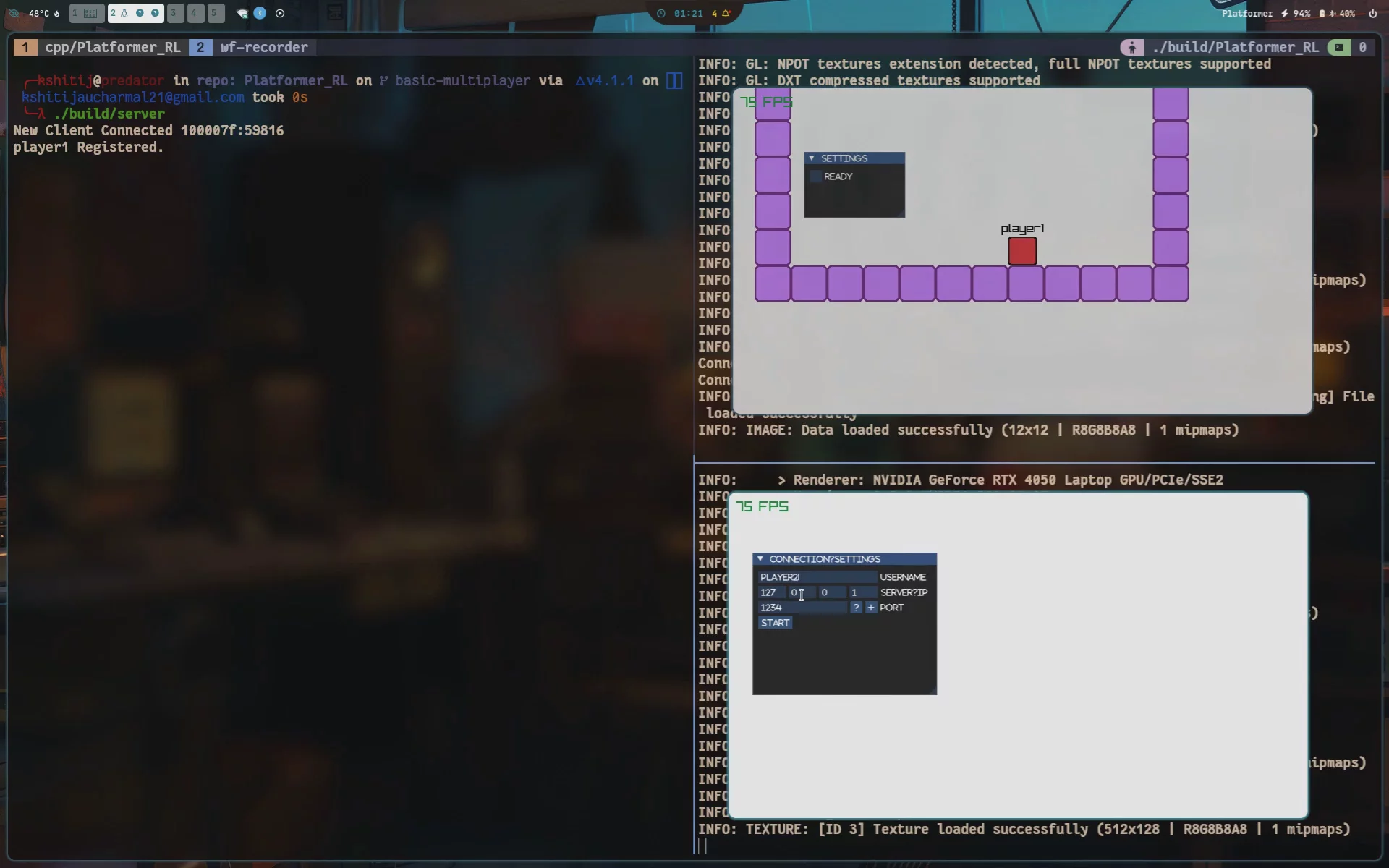
Task: Toggle the Bluetooth indicator in the status bar
Action: tap(260, 12)
